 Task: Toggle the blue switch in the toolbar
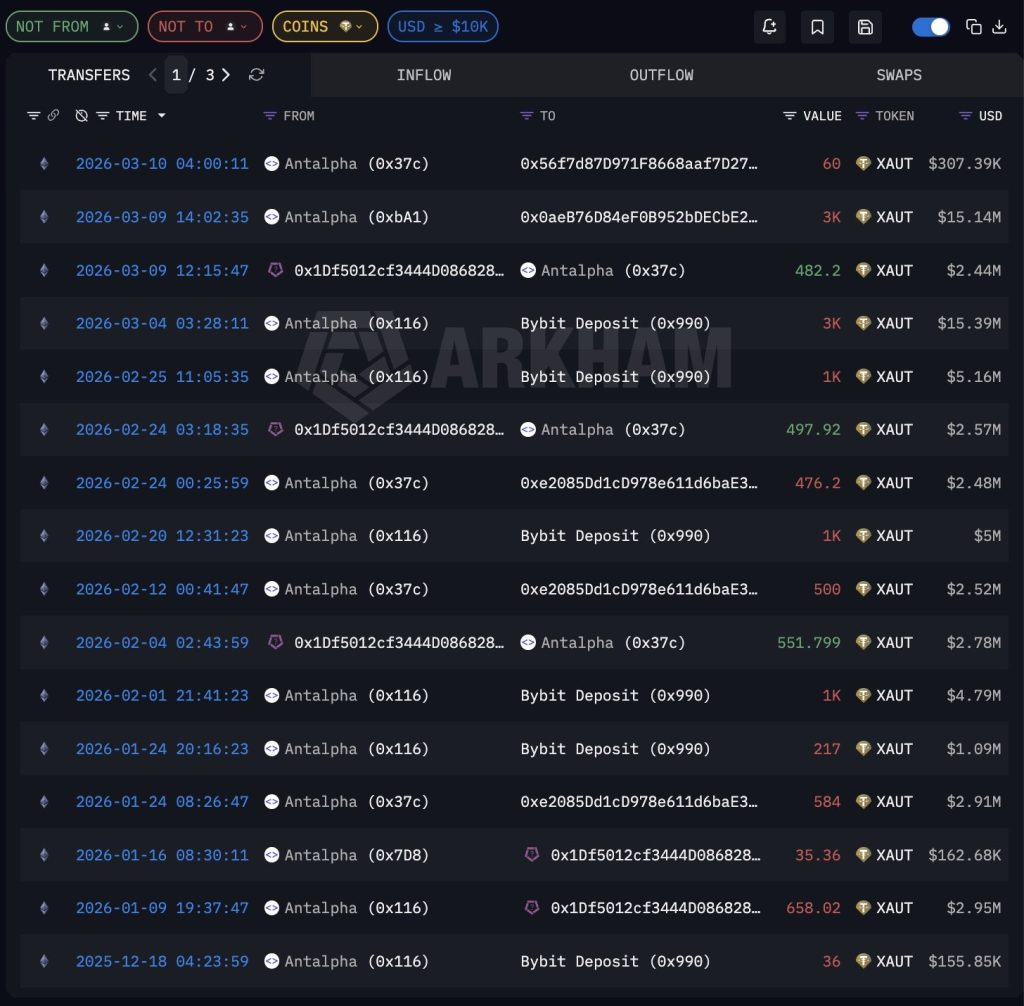click(930, 27)
